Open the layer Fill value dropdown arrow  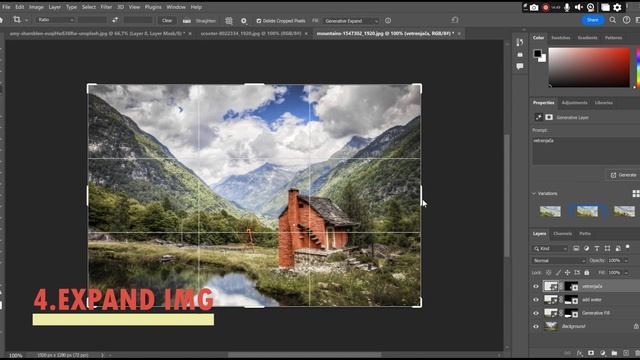tap(626, 272)
